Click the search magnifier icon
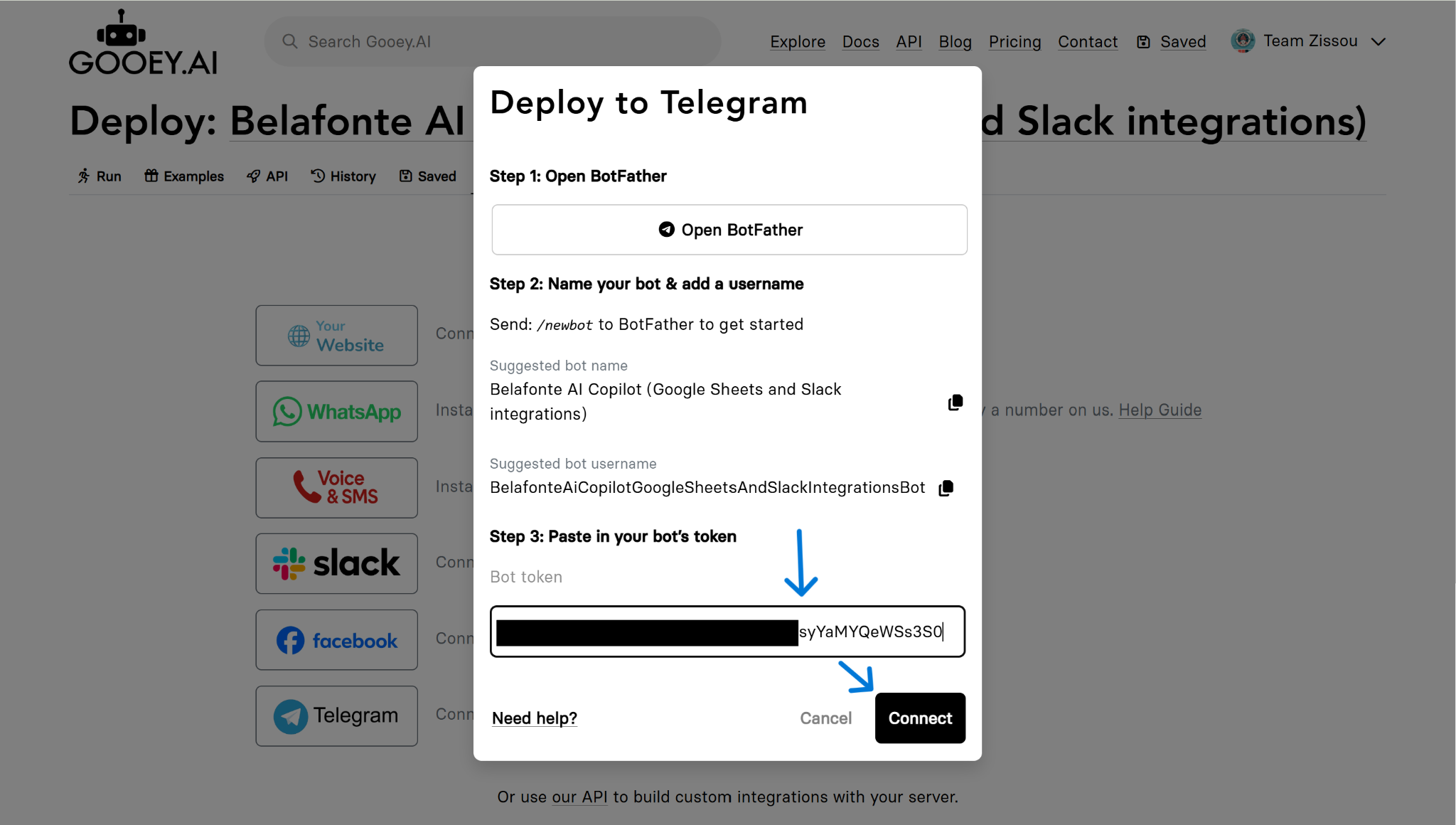This screenshot has height=825, width=1456. (x=289, y=41)
